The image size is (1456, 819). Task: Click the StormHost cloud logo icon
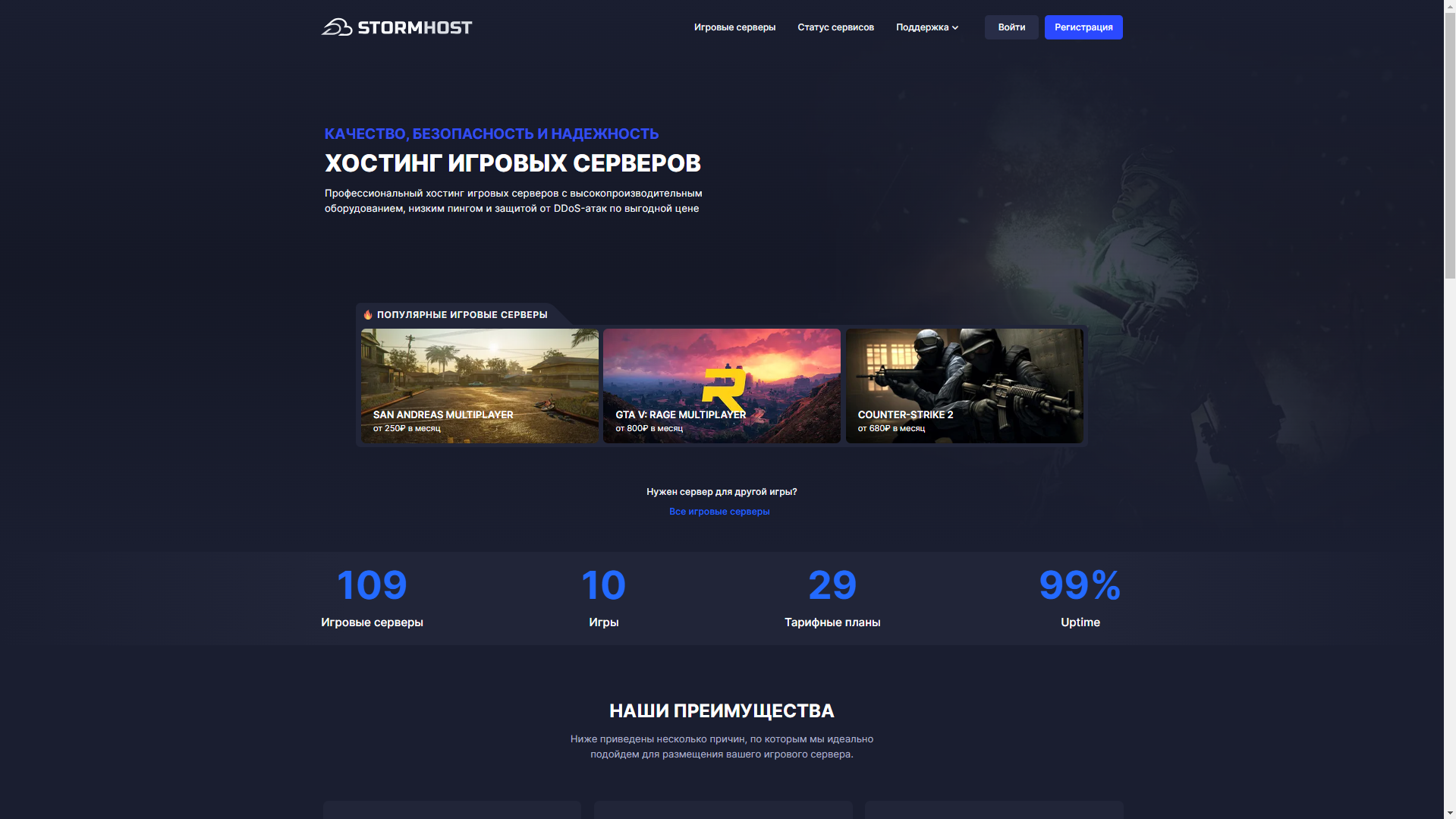coord(337,27)
